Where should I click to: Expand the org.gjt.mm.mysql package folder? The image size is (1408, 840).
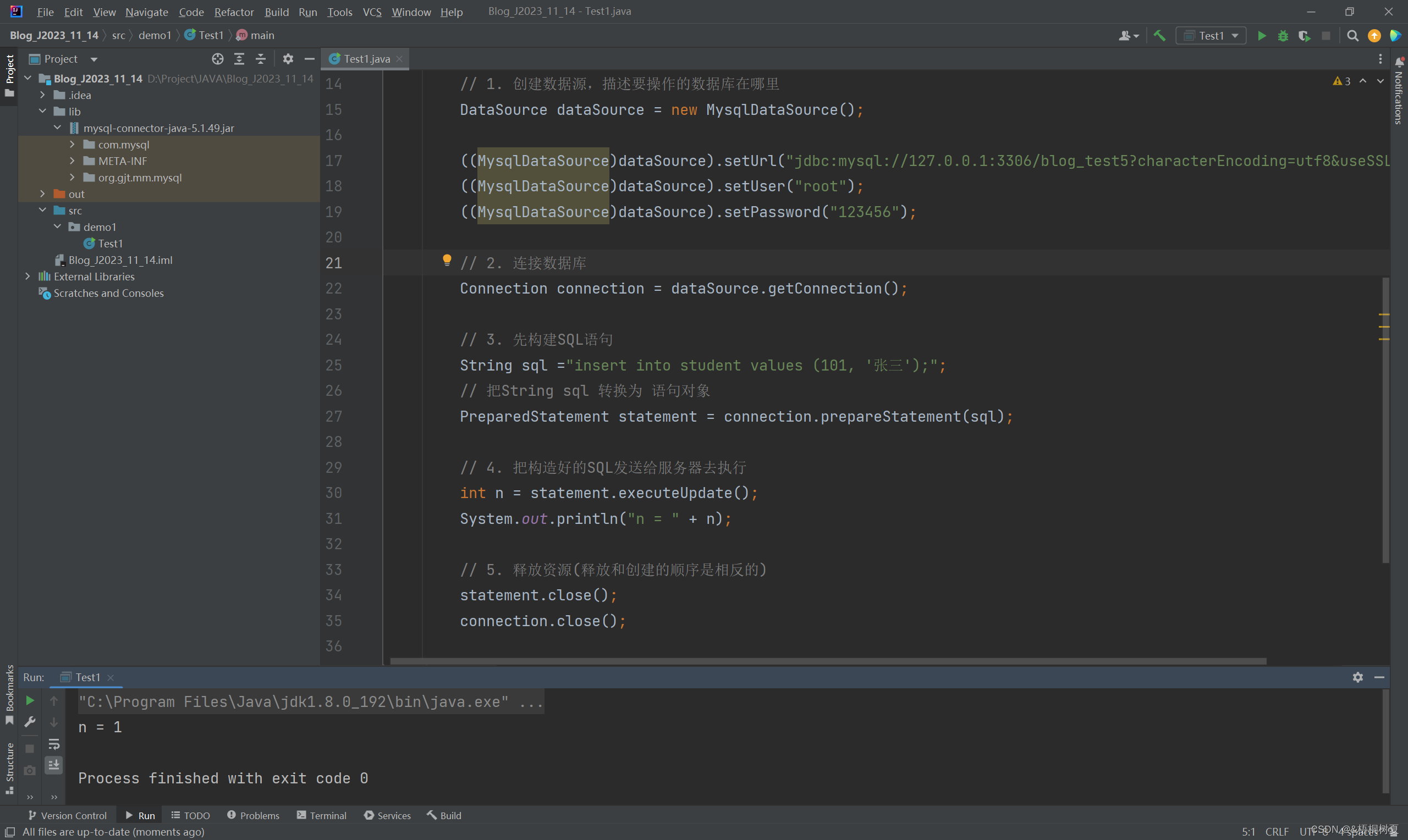[73, 177]
